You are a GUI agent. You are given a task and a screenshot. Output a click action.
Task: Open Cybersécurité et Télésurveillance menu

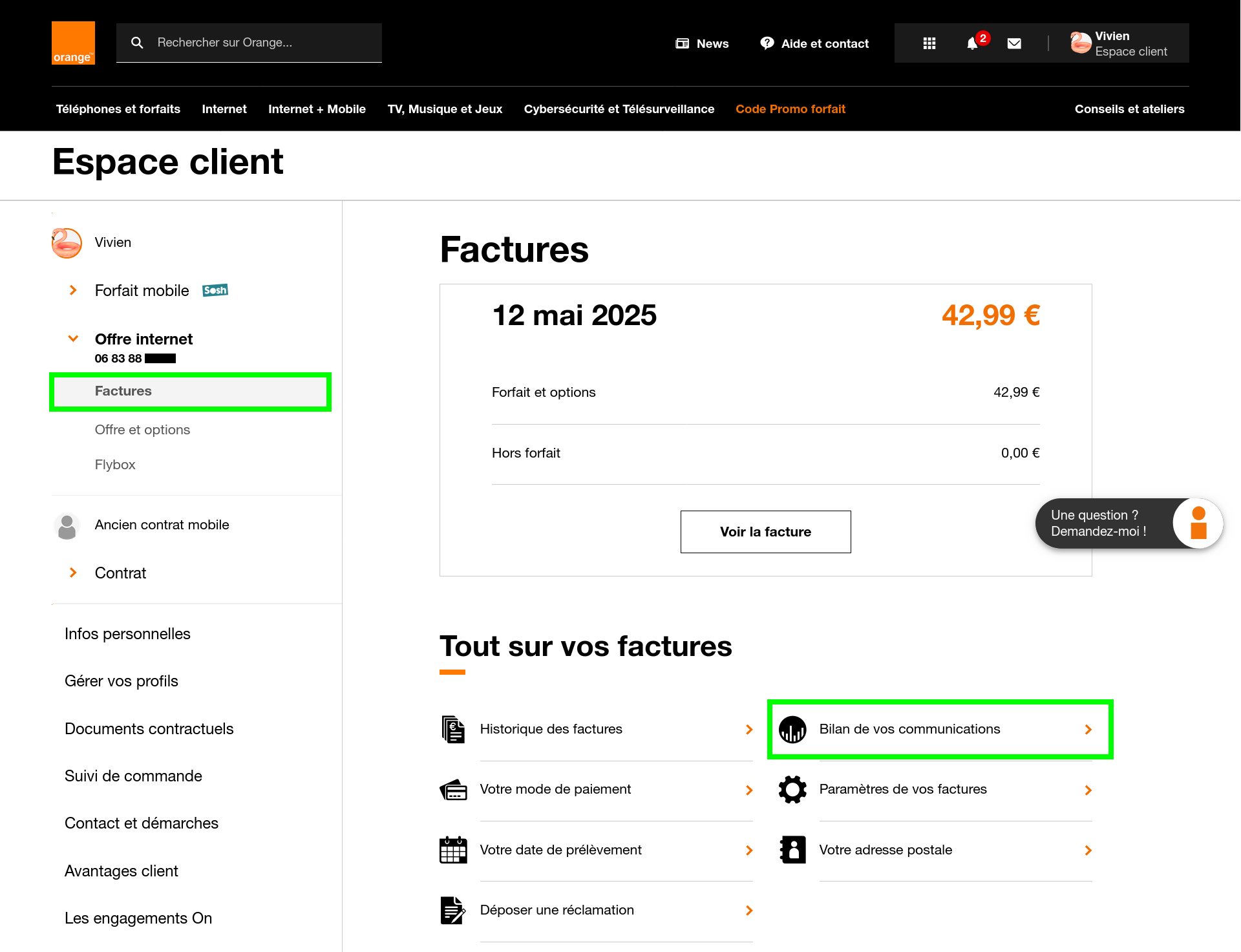click(619, 109)
